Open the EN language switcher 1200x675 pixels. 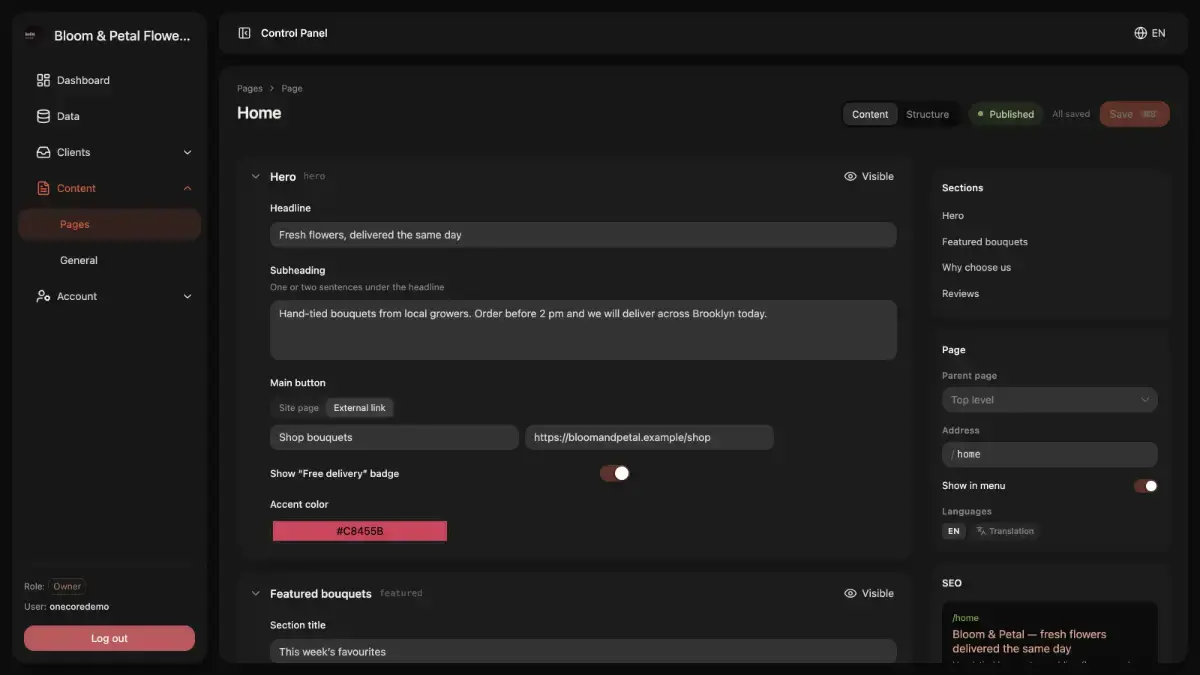tap(1149, 33)
